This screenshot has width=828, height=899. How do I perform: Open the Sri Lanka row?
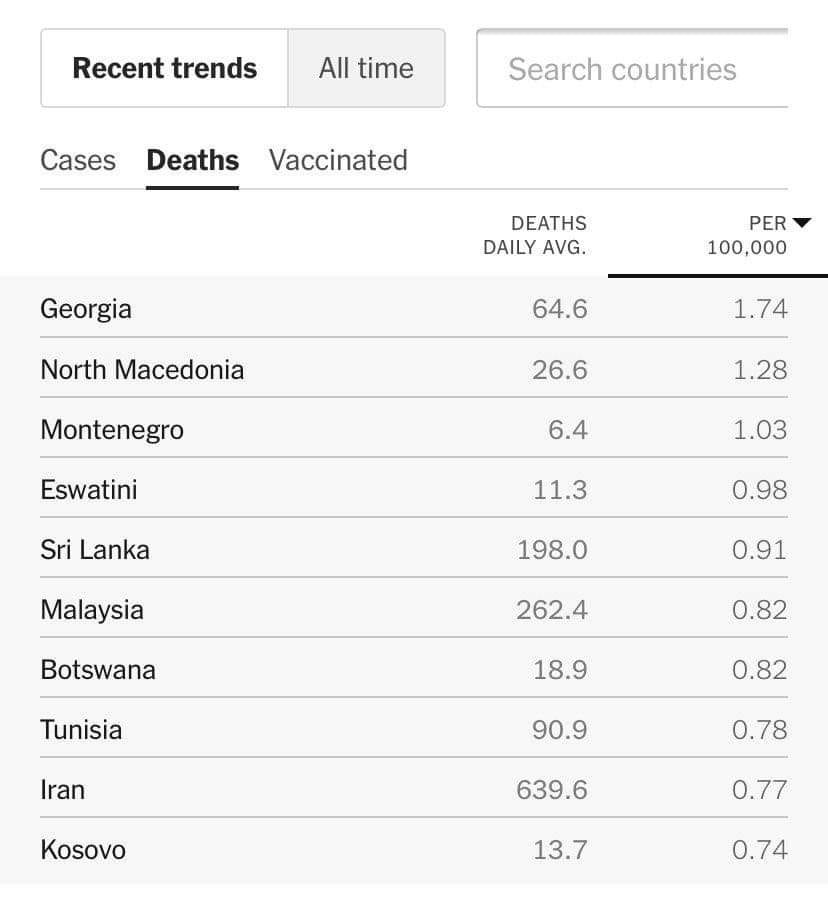point(414,549)
